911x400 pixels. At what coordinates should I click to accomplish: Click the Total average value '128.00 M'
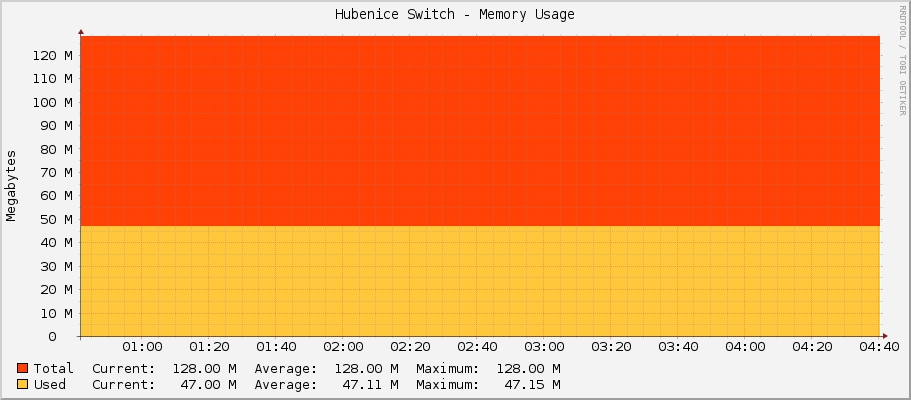coord(367,368)
